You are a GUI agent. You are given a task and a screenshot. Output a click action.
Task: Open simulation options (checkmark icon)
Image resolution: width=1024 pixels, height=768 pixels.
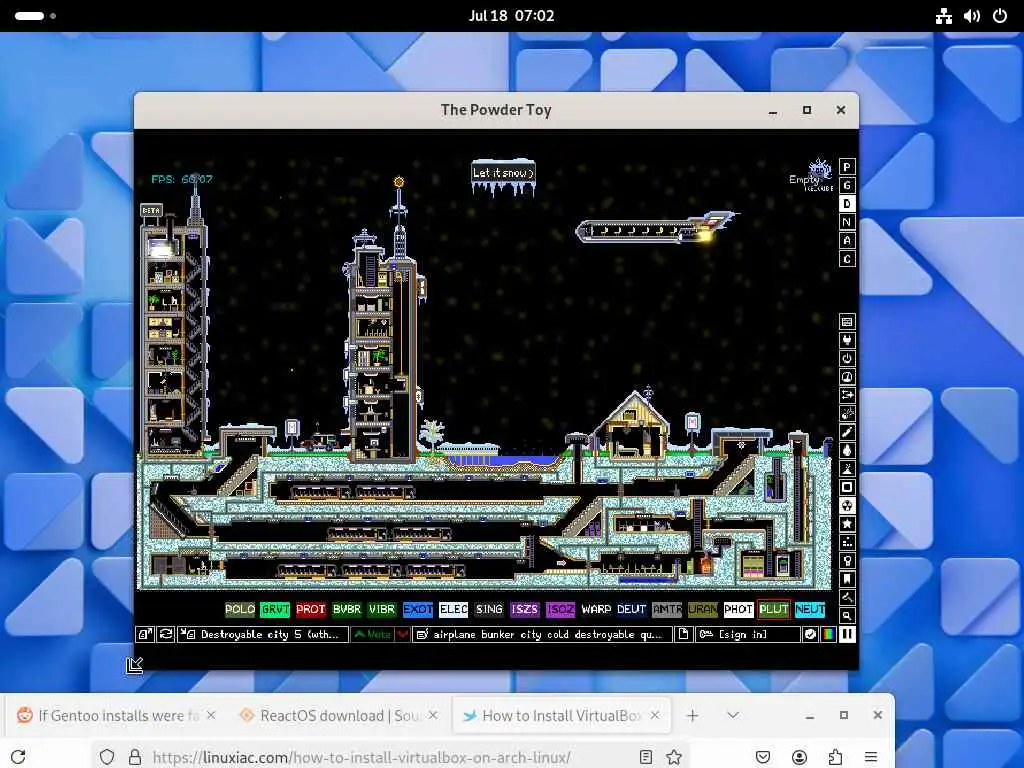(x=810, y=634)
